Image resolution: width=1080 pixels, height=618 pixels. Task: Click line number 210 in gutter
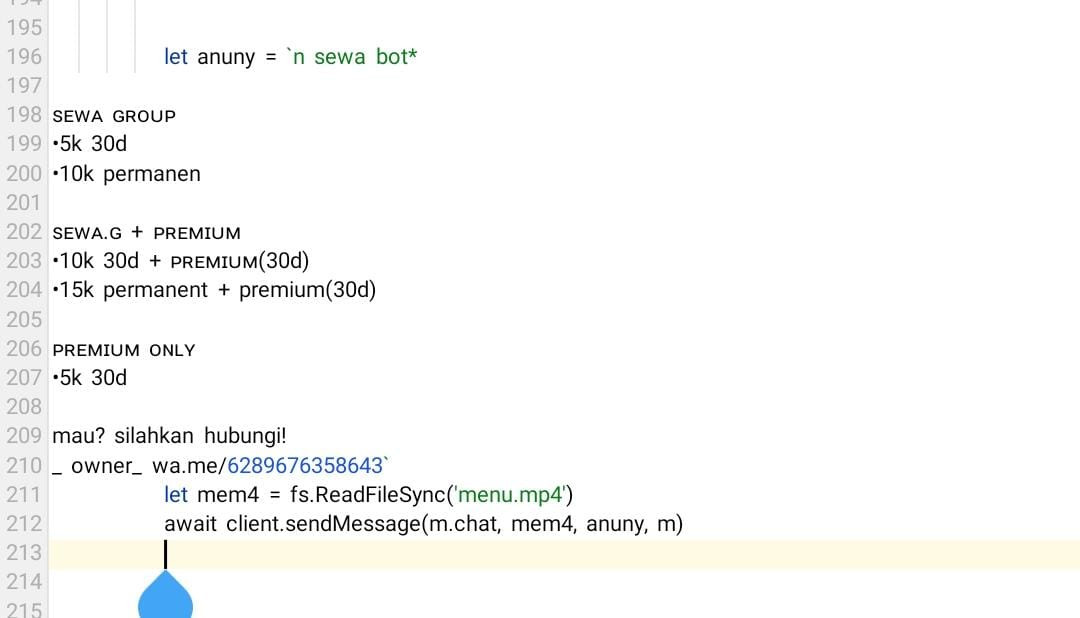point(24,466)
